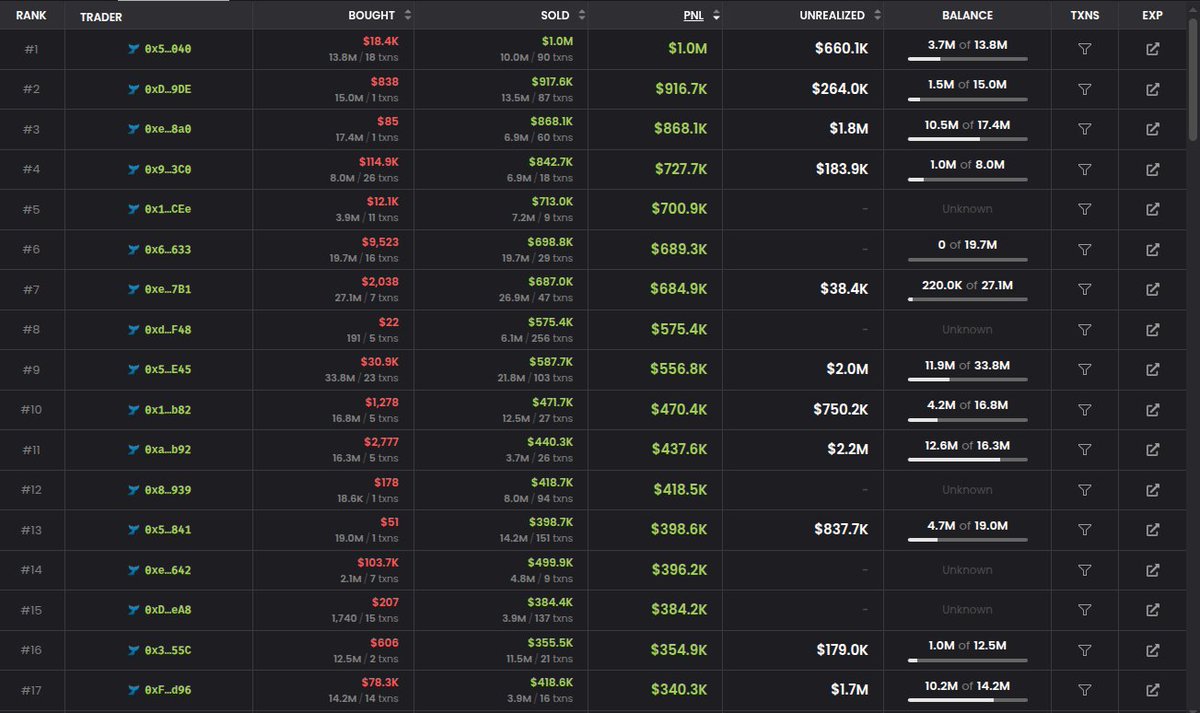Sort table by BOUGHT column
The image size is (1200, 713).
379,15
